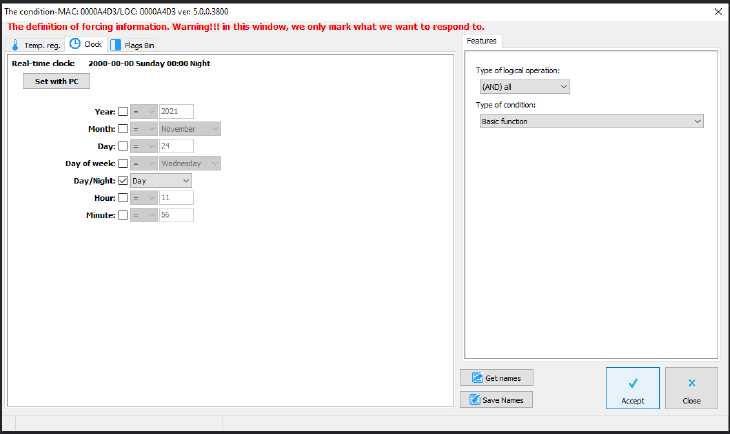Open the November month dropdown
The height and width of the screenshot is (434, 730).
point(190,129)
